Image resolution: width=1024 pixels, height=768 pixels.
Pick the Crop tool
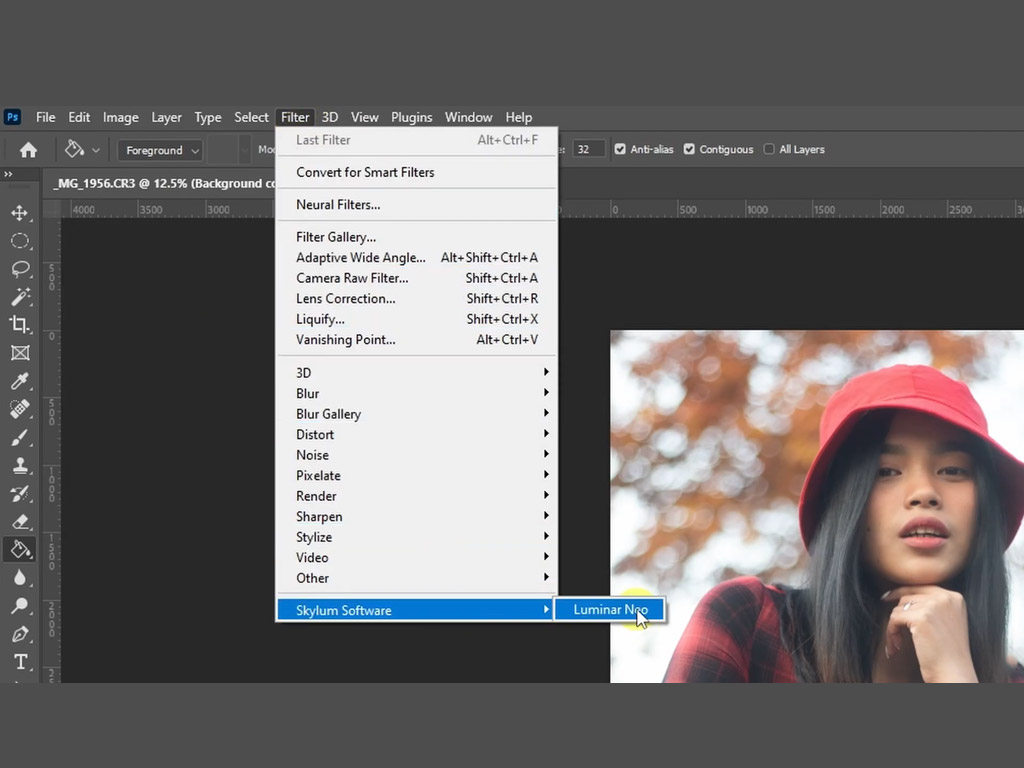(20, 324)
